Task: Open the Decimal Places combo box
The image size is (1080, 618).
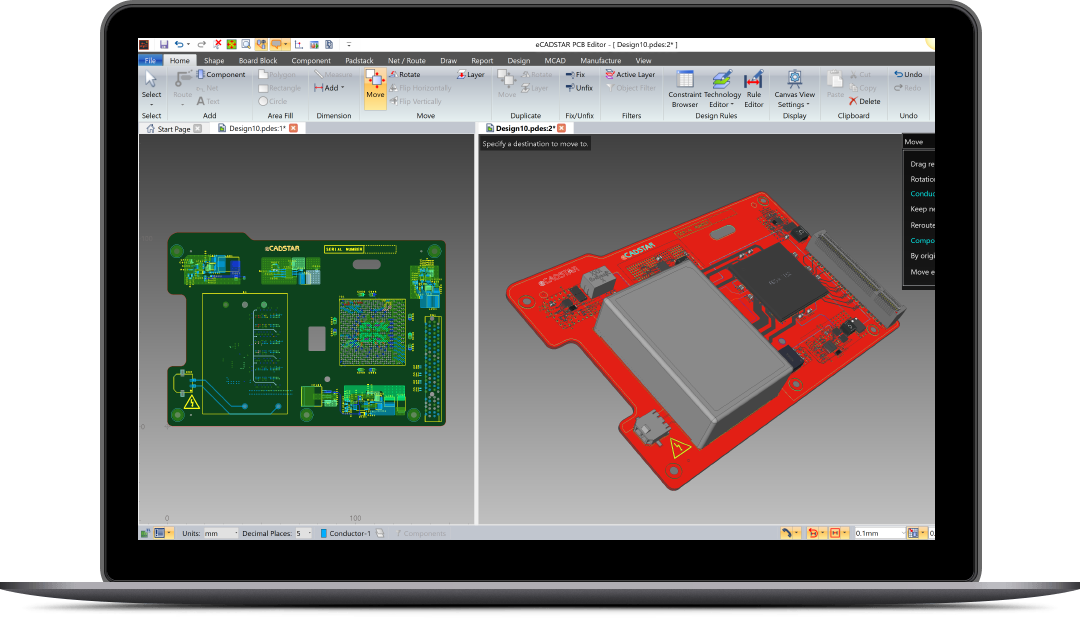Action: point(304,533)
